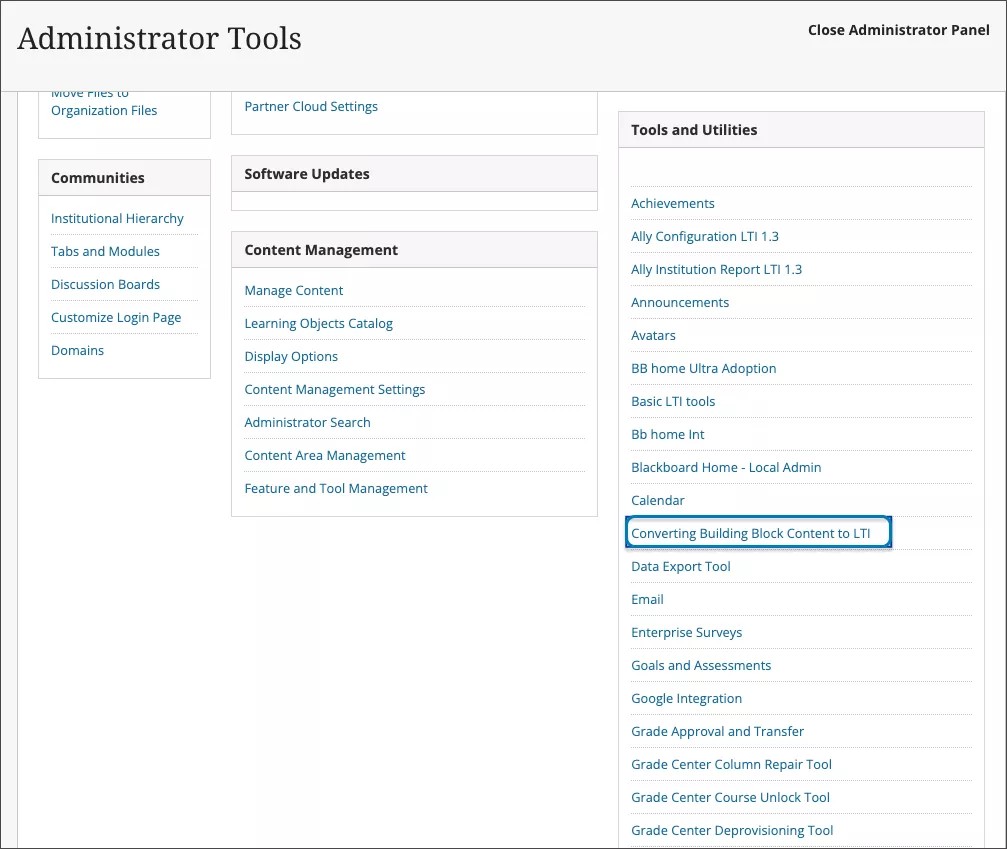1007x849 pixels.
Task: Select Converting Building Block Content to LTI
Action: point(757,533)
